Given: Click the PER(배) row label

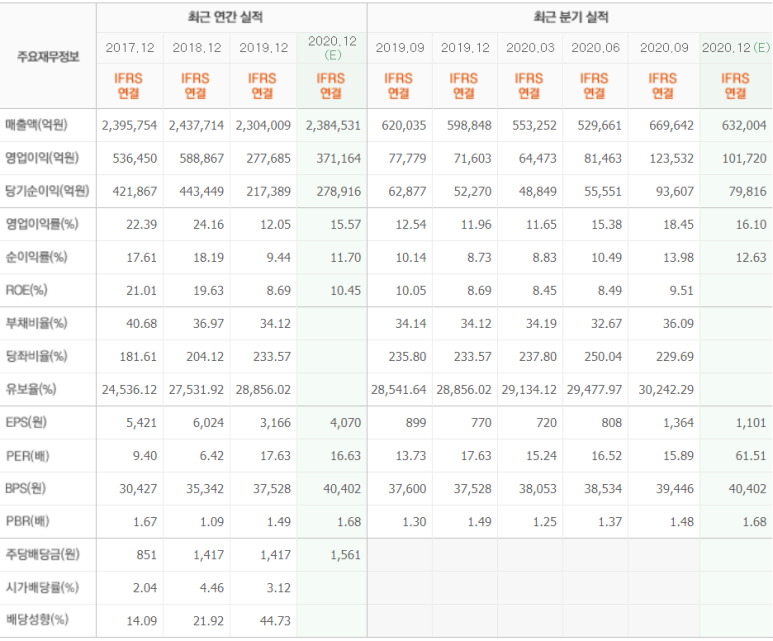Looking at the screenshot, I should [x=27, y=456].
